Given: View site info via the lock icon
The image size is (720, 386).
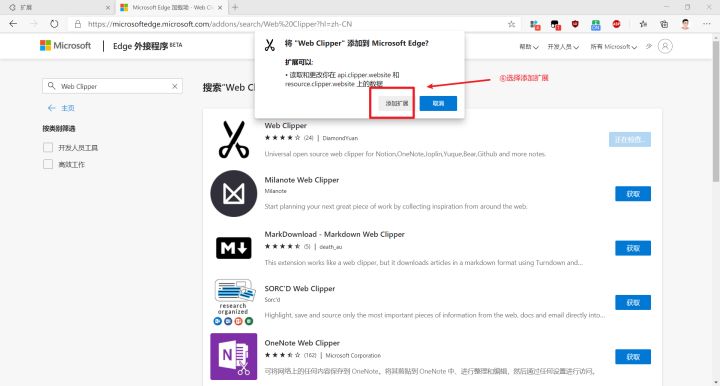Looking at the screenshot, I should coord(78,24).
